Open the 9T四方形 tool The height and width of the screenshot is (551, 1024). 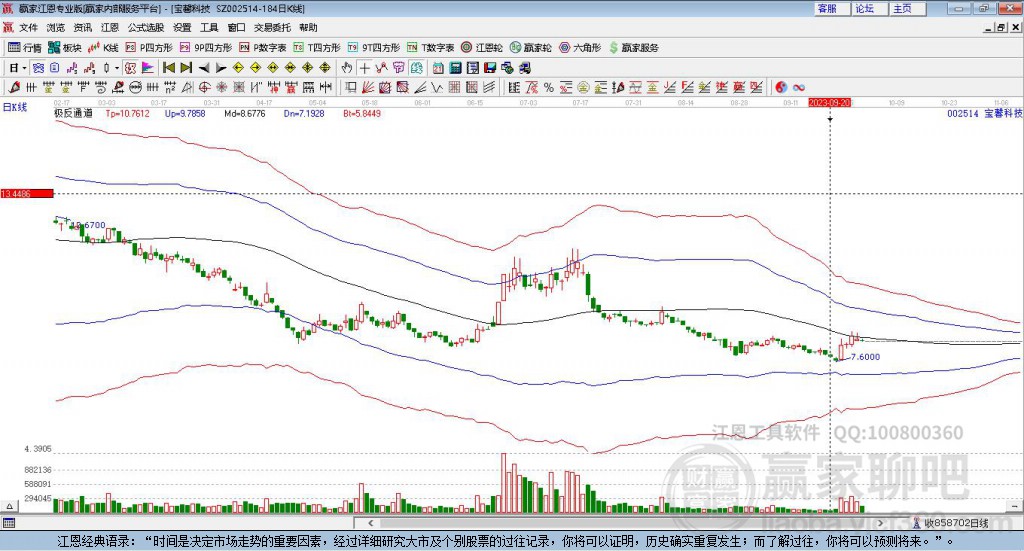click(374, 48)
